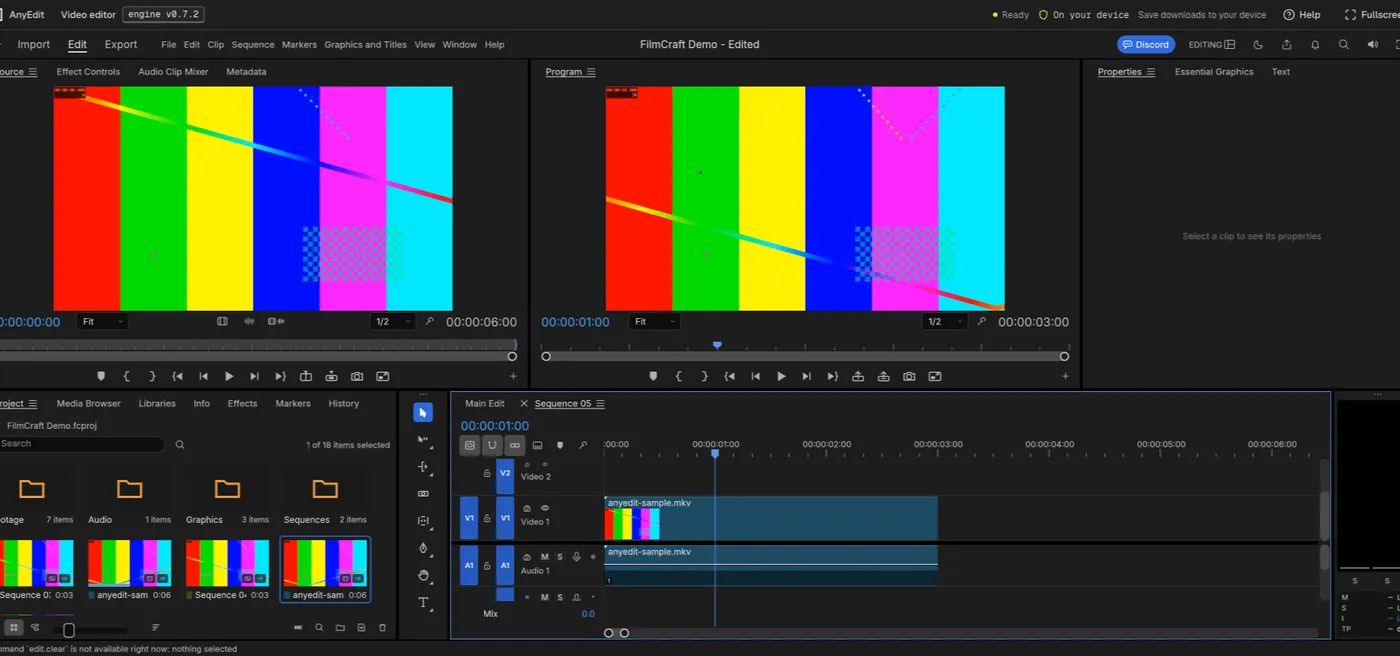Image resolution: width=1400 pixels, height=656 pixels.
Task: Open notifications bell icon
Action: pyautogui.click(x=1315, y=44)
